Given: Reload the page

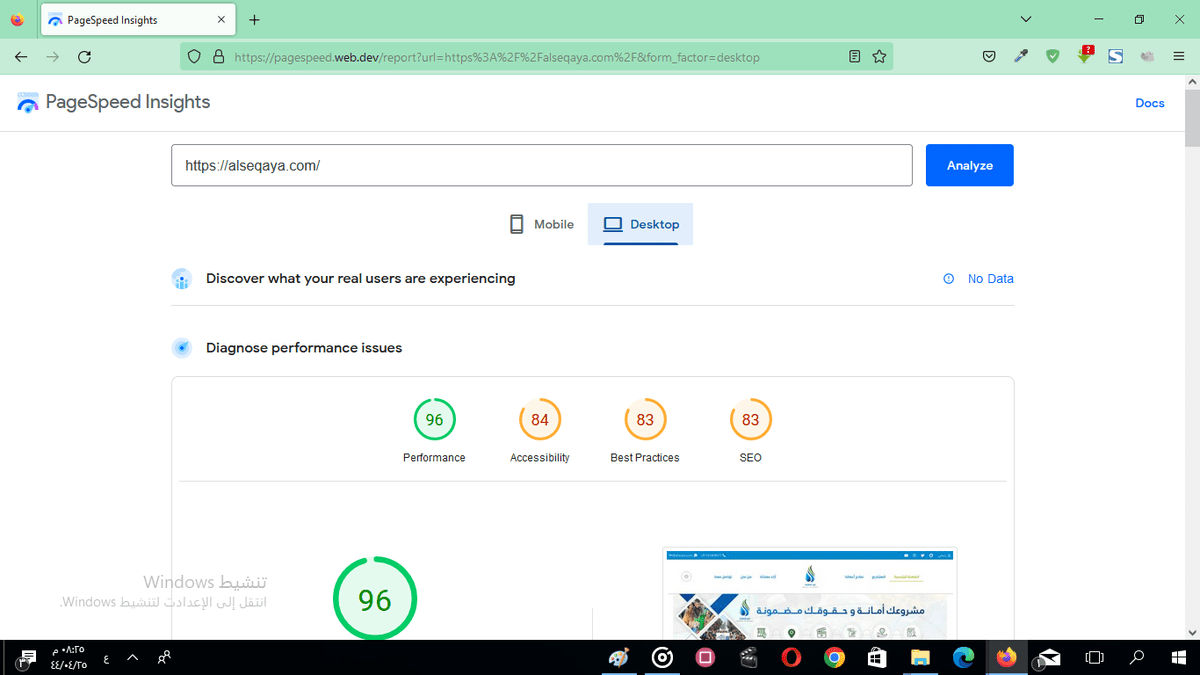Looking at the screenshot, I should [x=85, y=57].
